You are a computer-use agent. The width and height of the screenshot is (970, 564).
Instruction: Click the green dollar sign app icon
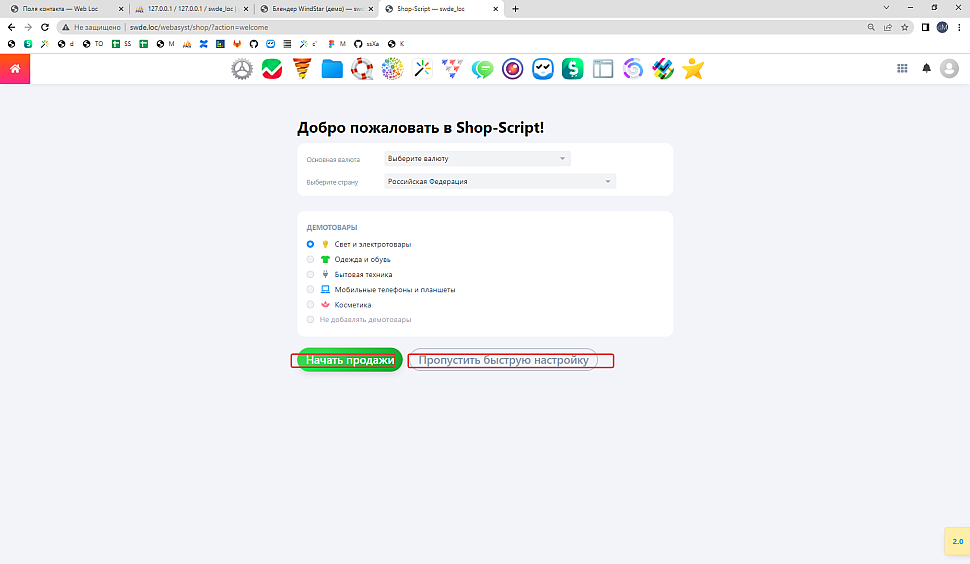pyautogui.click(x=572, y=69)
